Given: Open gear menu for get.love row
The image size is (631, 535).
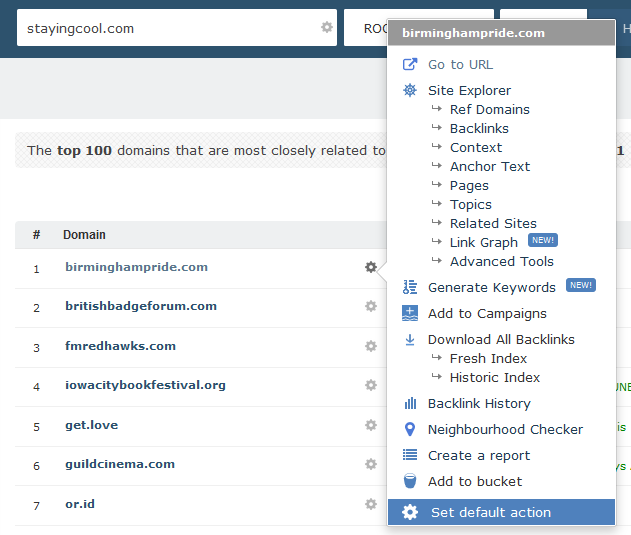Looking at the screenshot, I should (371, 425).
